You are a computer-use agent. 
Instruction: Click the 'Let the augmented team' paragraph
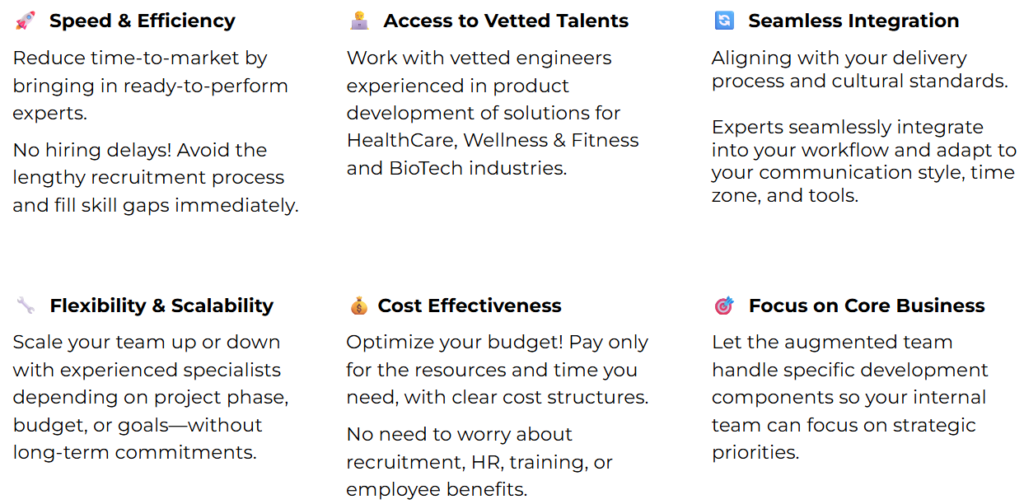point(850,397)
